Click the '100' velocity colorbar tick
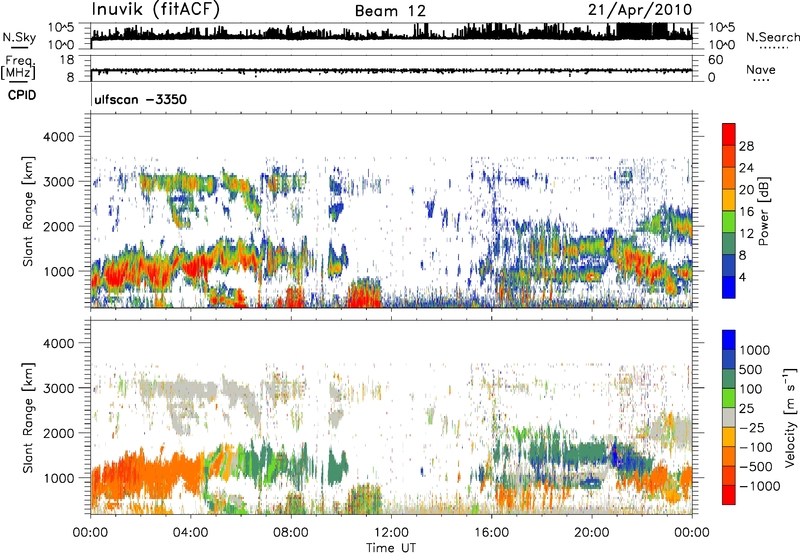800x554 pixels. (x=751, y=389)
